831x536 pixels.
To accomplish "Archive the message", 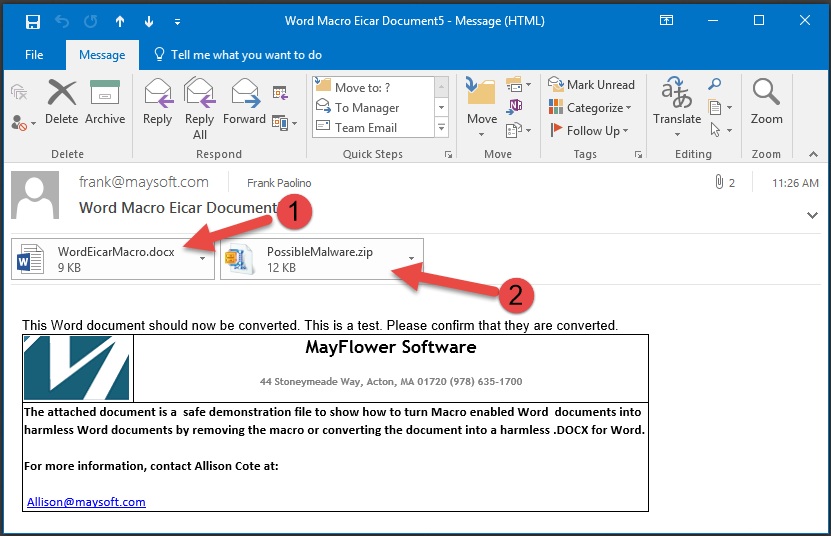I will pos(105,102).
